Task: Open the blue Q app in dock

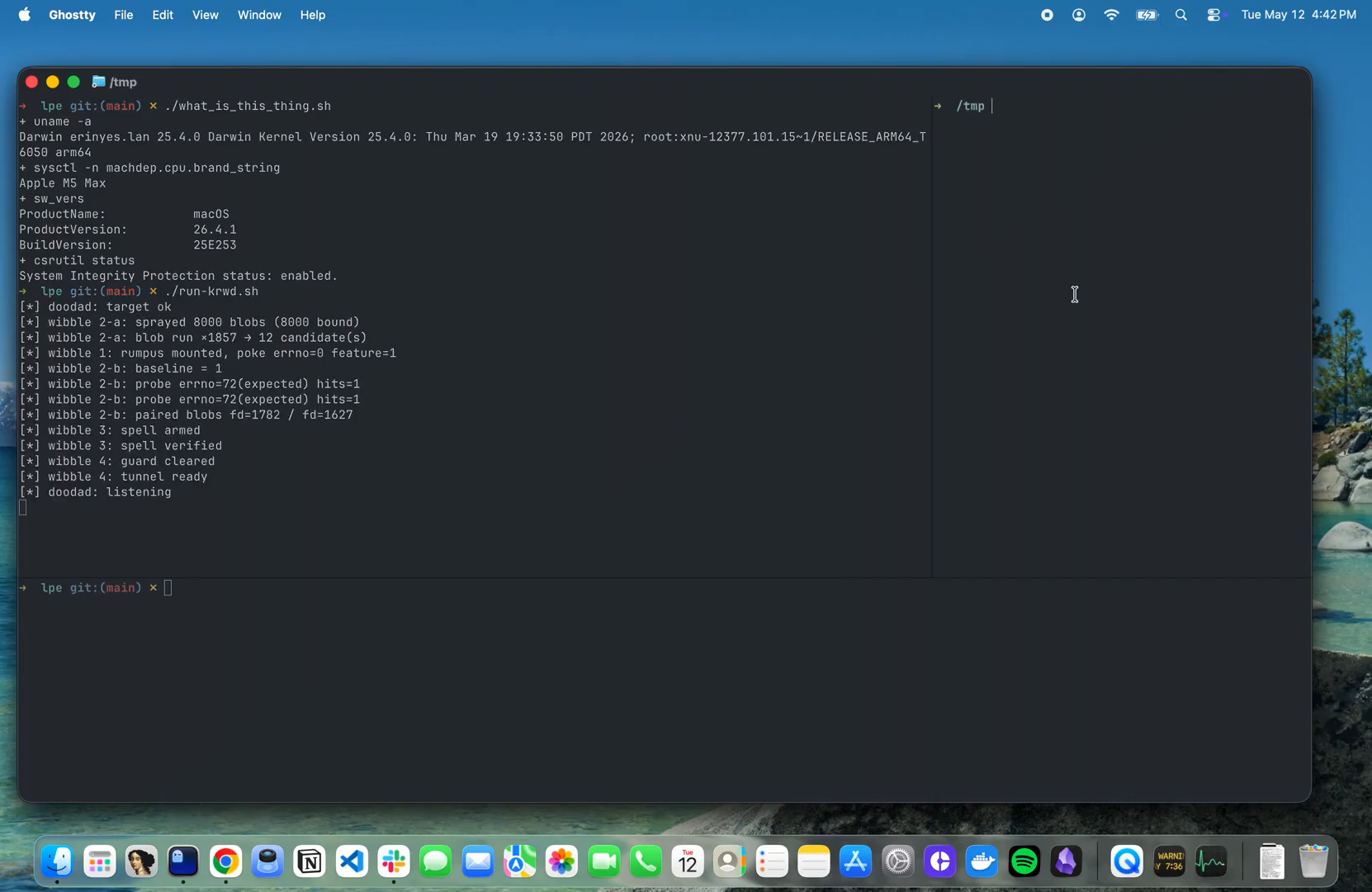Action: (x=1128, y=861)
